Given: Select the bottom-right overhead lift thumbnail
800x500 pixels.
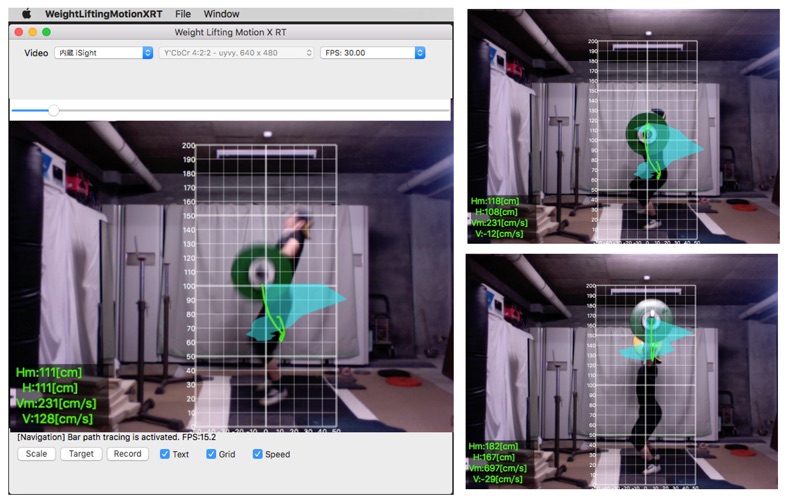Looking at the screenshot, I should click(621, 371).
